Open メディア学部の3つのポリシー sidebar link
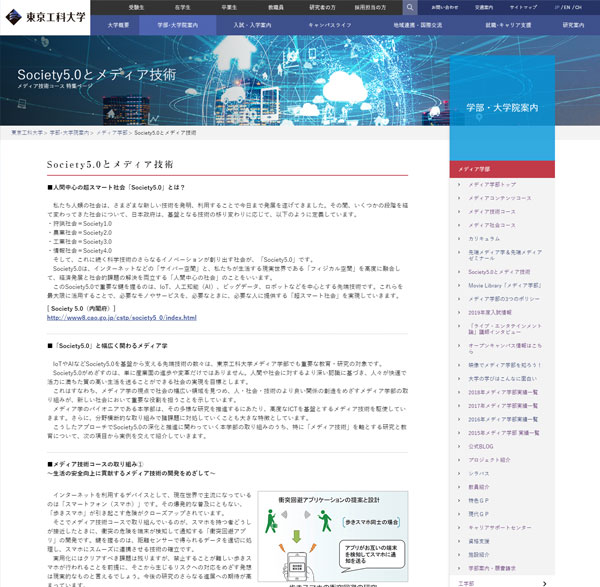600x587 pixels. [x=504, y=299]
